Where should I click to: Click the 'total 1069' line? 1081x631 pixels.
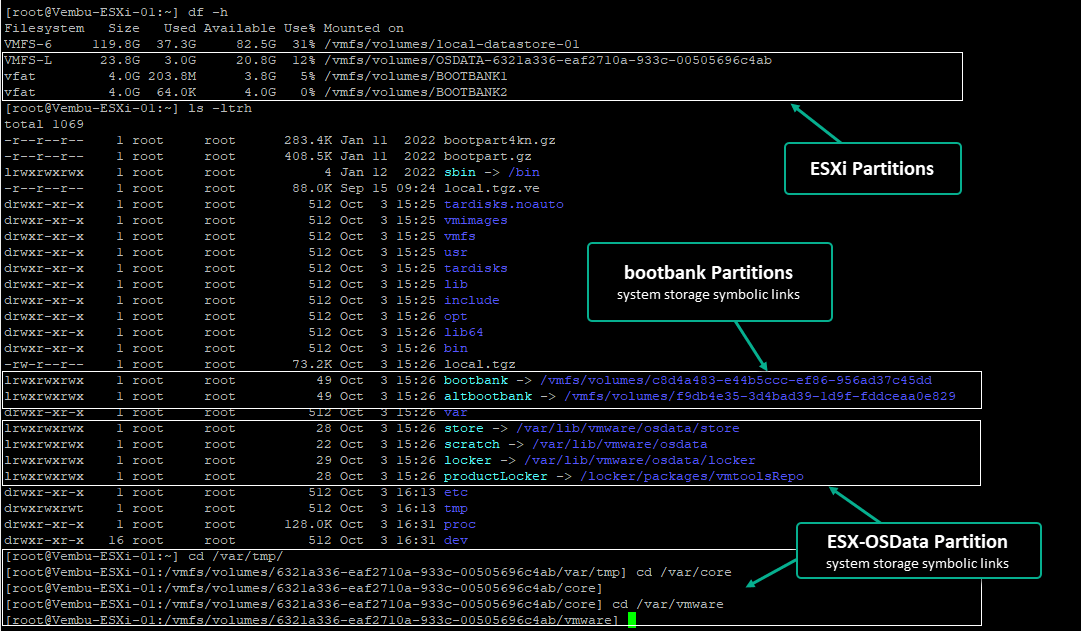click(44, 124)
